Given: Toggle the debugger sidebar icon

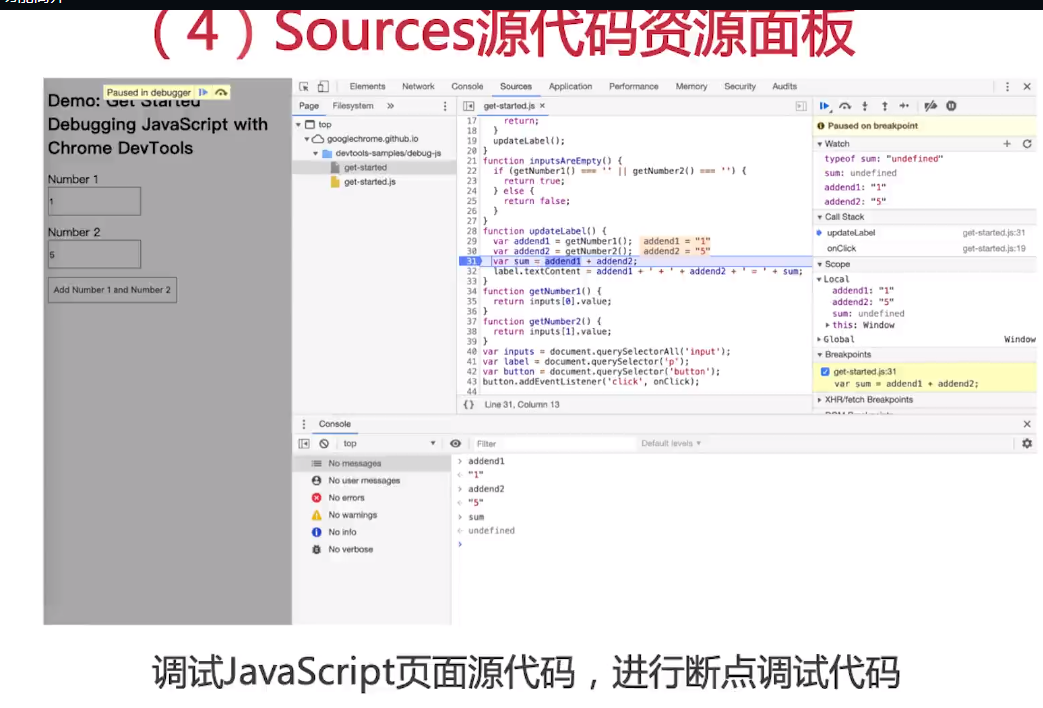Looking at the screenshot, I should (x=801, y=106).
